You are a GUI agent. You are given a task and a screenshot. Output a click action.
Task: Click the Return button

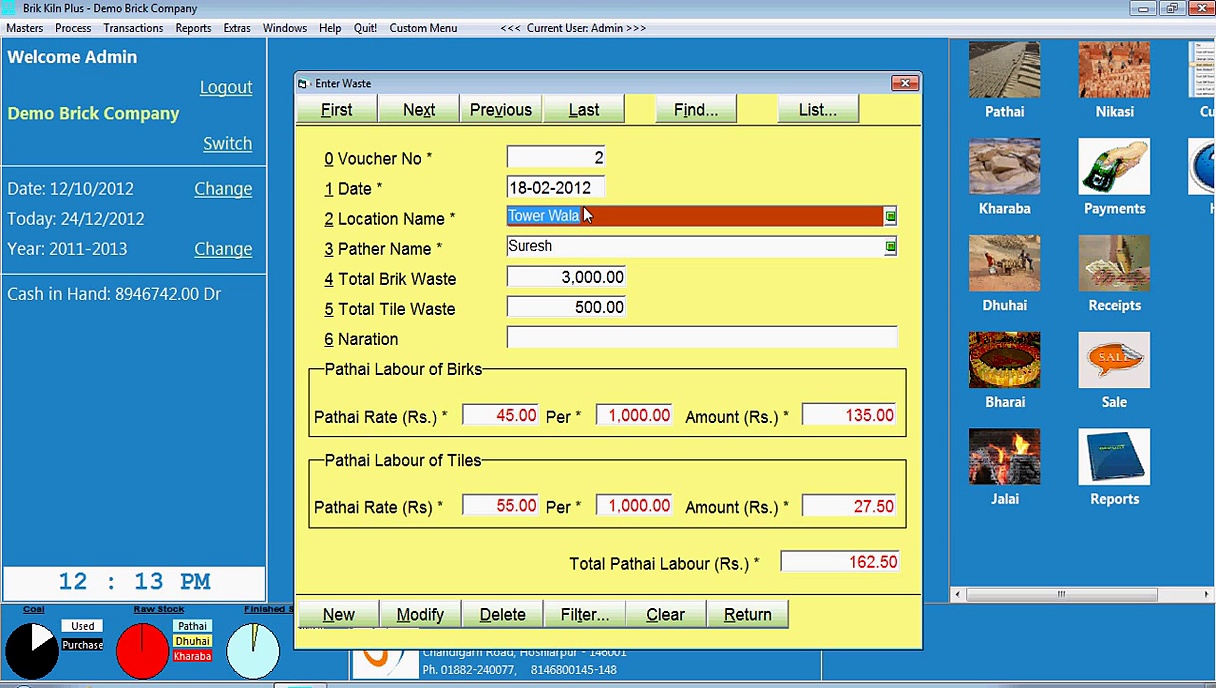(748, 614)
